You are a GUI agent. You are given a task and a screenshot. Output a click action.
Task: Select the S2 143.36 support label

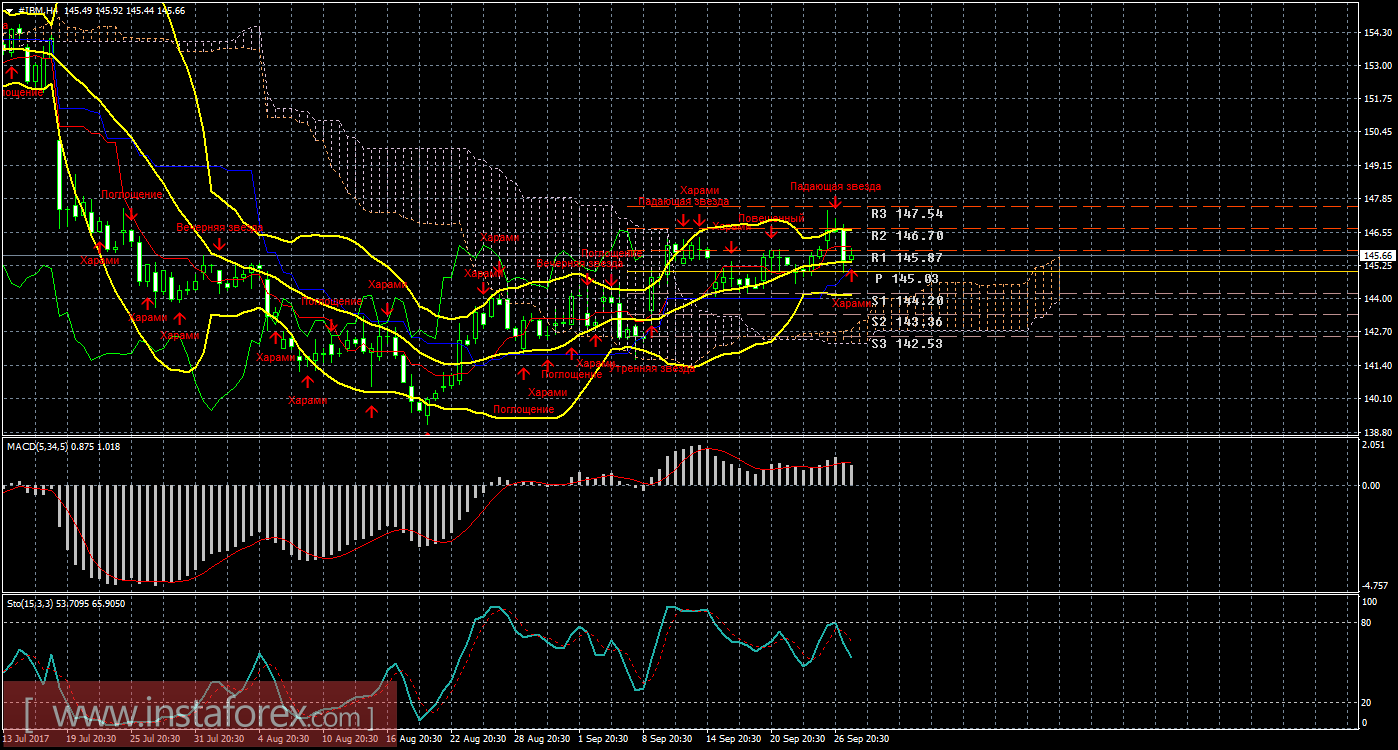(906, 322)
